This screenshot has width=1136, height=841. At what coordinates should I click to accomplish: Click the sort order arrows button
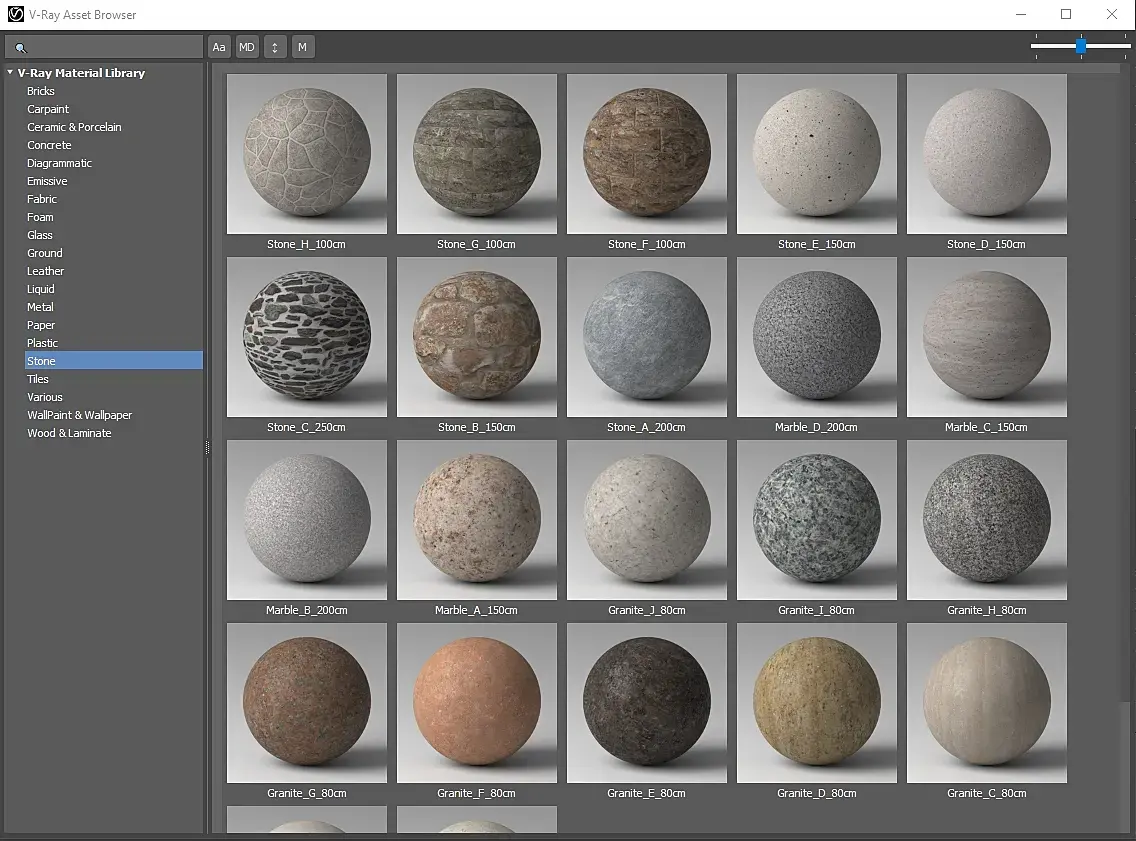click(275, 47)
